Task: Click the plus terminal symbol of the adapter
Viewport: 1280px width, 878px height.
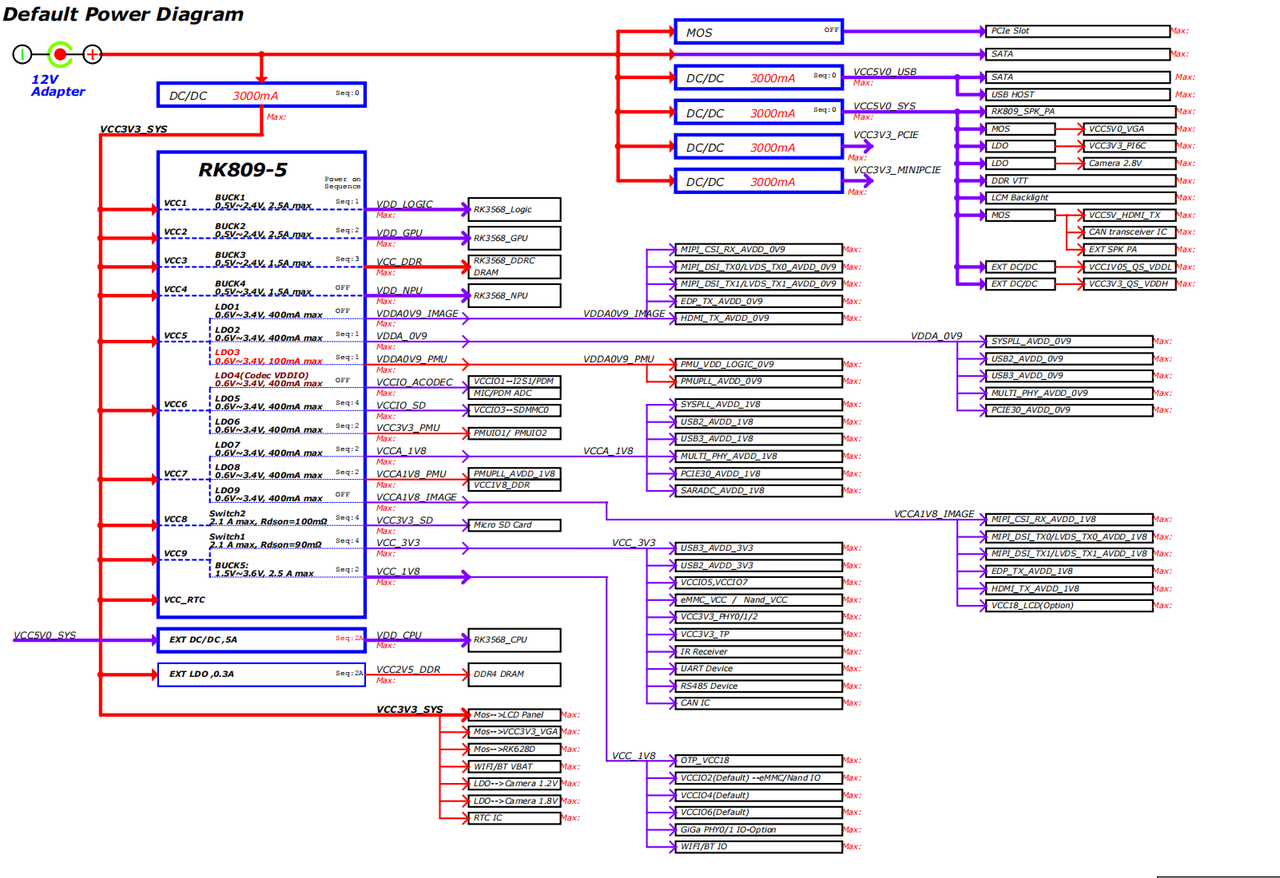Action: [x=92, y=55]
